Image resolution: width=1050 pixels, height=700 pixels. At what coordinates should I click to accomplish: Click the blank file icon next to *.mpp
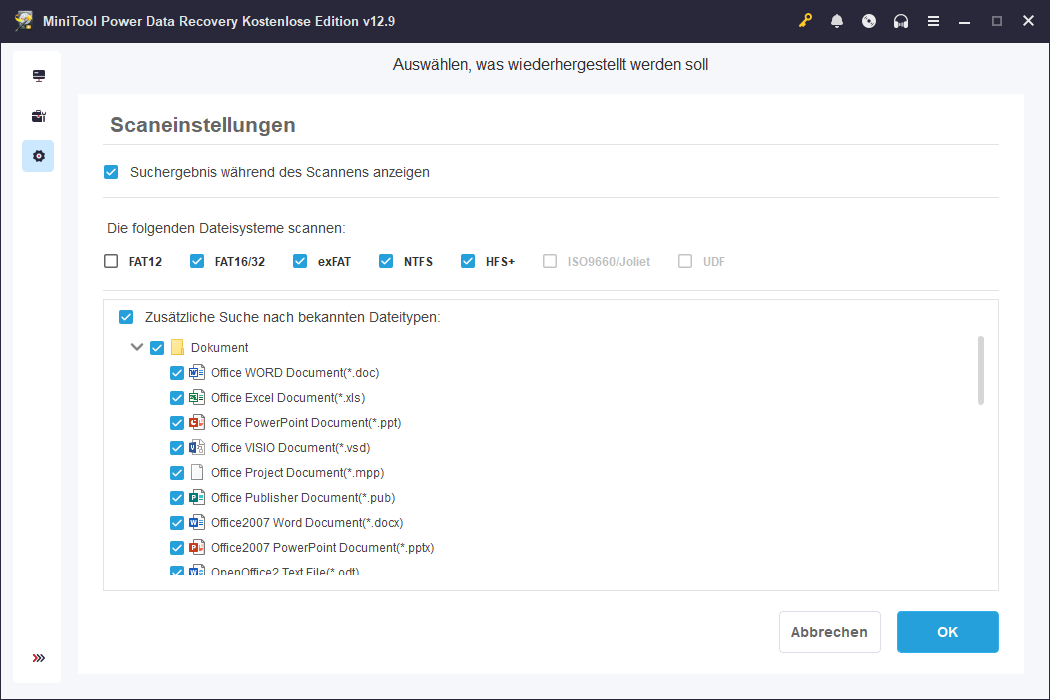pyautogui.click(x=196, y=472)
